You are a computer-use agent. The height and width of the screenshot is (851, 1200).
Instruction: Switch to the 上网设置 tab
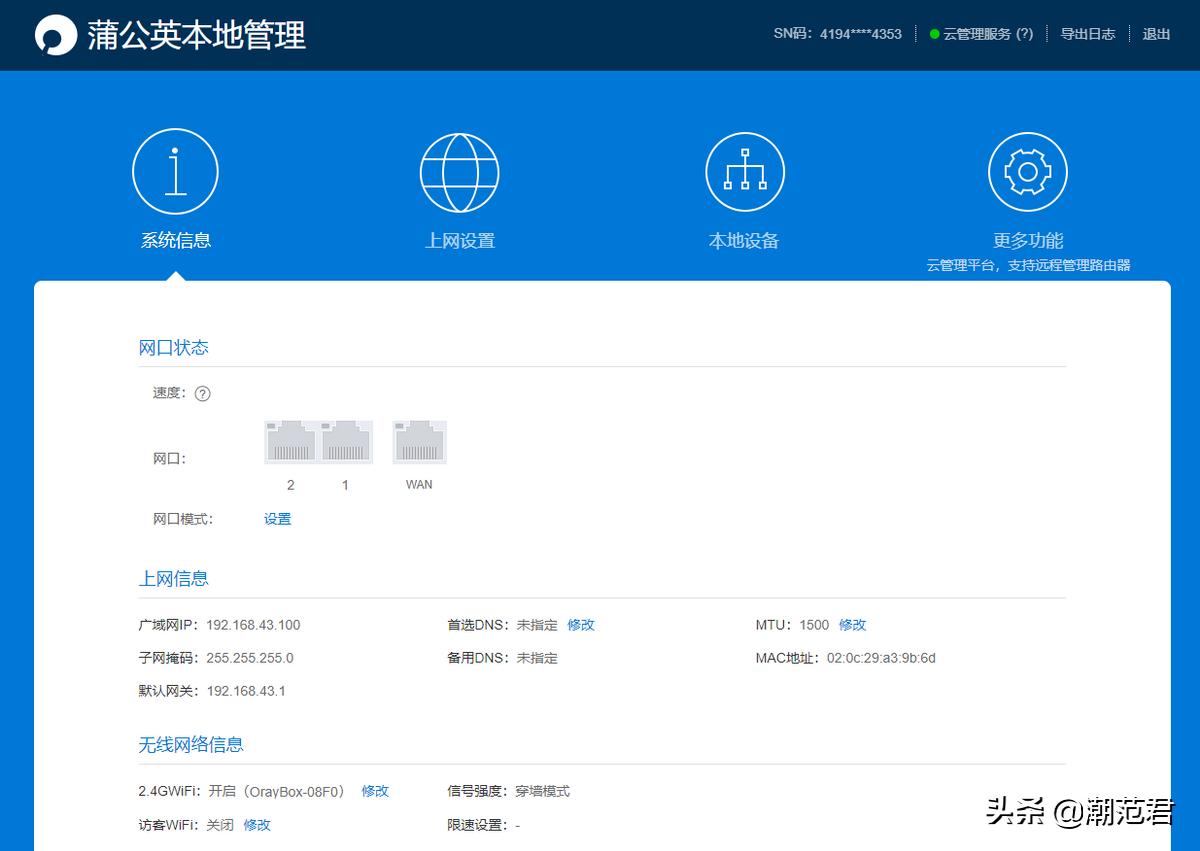click(459, 240)
